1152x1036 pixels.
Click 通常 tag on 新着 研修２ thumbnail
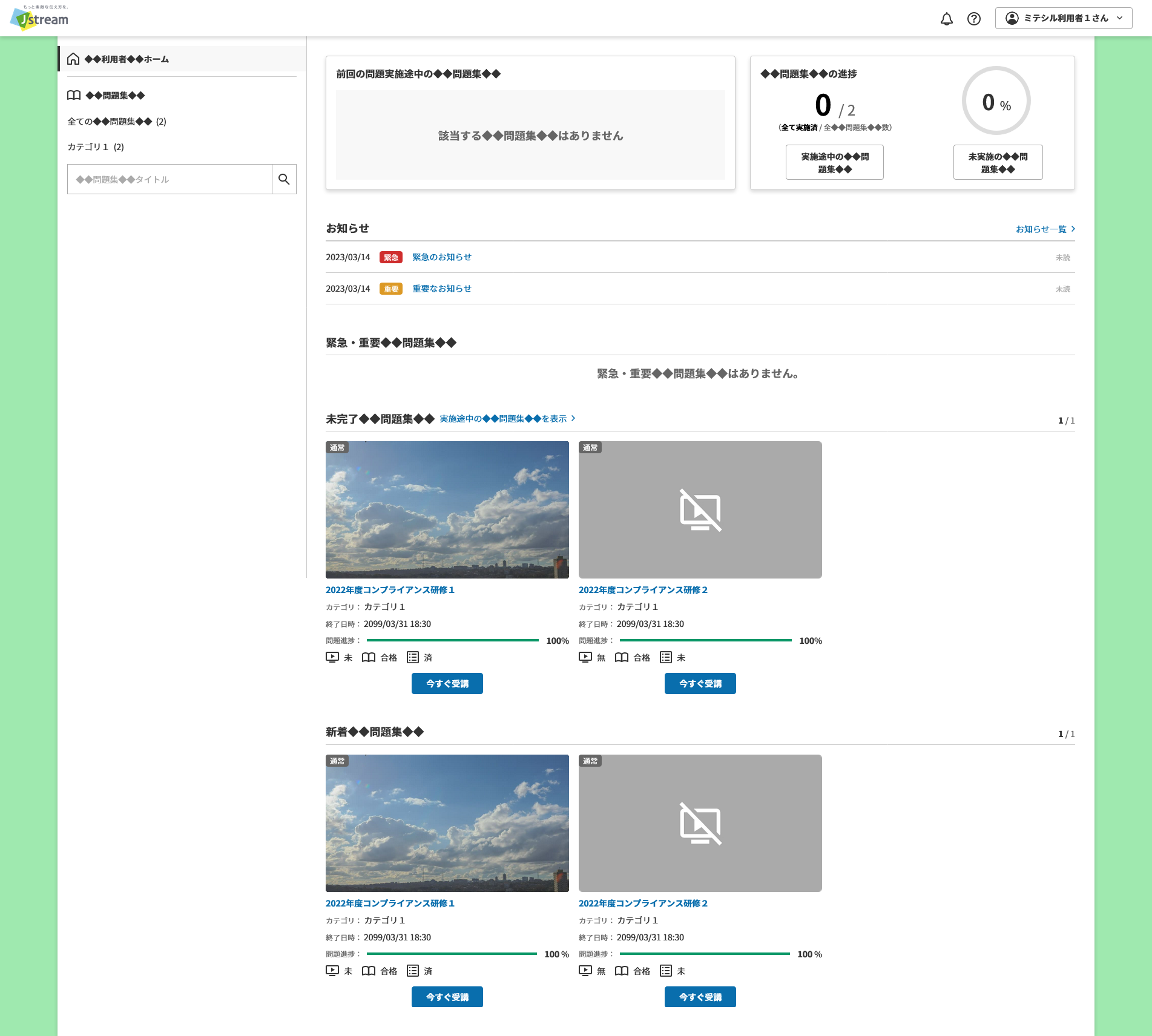590,761
